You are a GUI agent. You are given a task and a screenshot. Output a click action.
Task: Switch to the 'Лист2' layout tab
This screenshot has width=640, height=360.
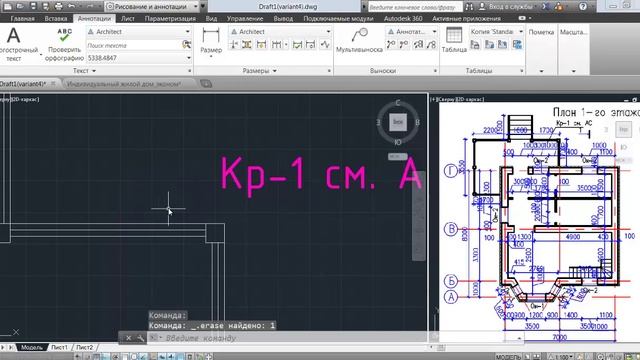tap(84, 347)
